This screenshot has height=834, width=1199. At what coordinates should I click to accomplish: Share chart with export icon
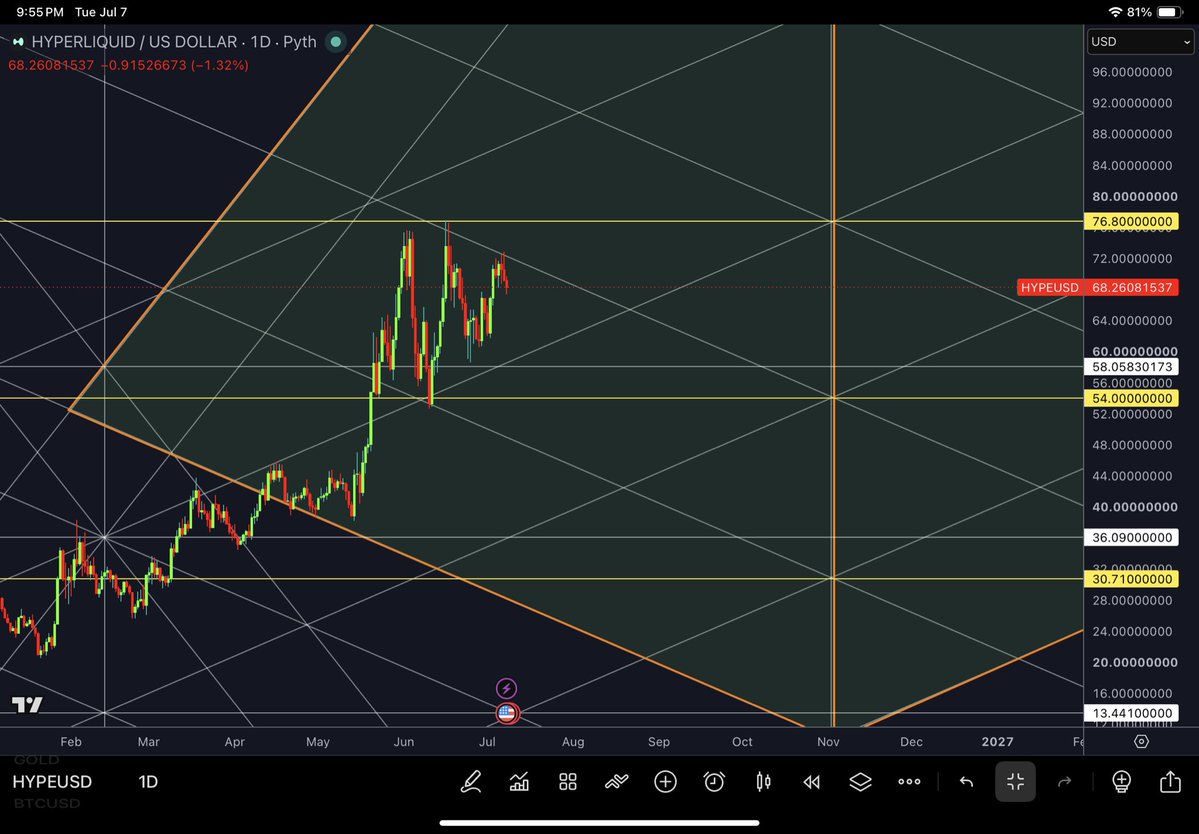point(1170,781)
